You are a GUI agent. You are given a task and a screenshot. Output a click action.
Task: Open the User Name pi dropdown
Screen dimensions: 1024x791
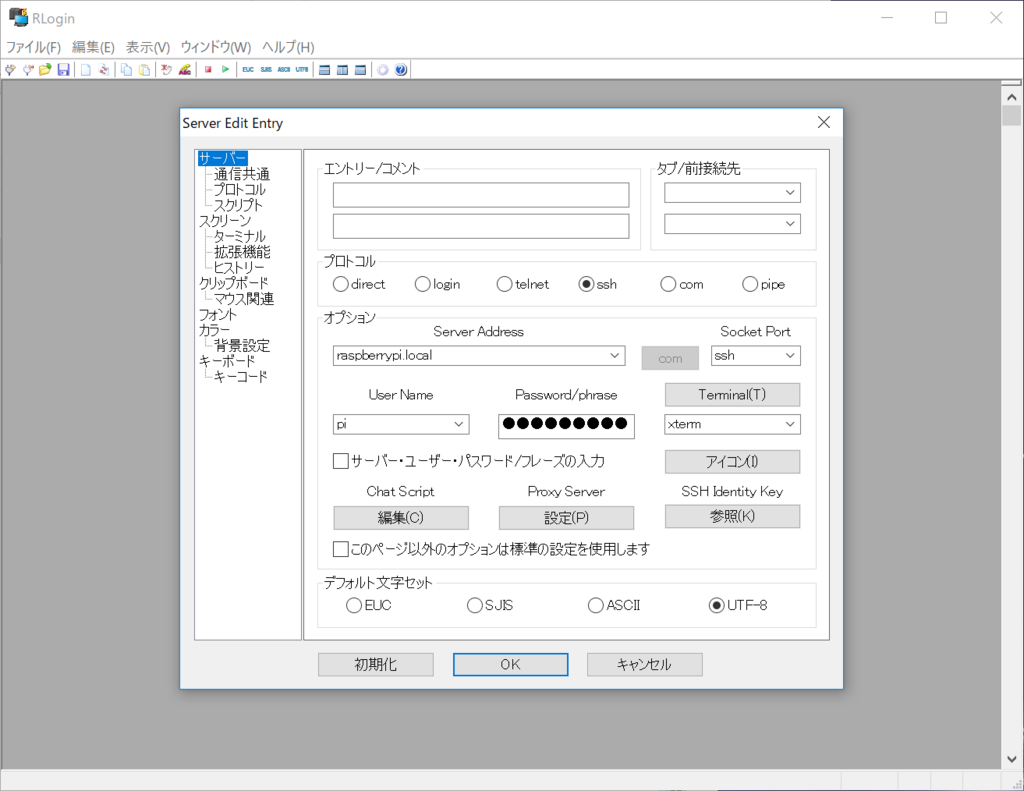point(458,425)
